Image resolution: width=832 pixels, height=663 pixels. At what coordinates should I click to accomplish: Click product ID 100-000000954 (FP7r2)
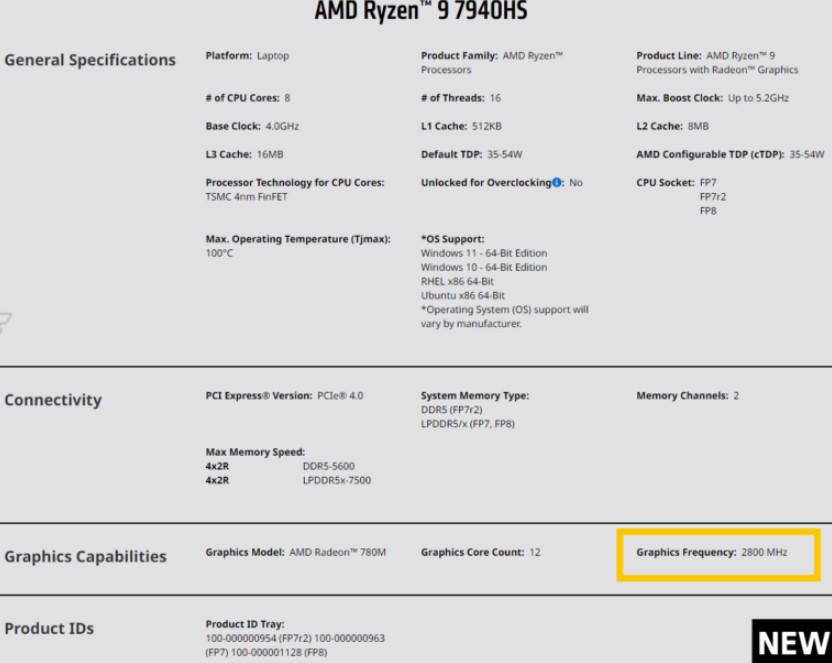click(x=258, y=638)
